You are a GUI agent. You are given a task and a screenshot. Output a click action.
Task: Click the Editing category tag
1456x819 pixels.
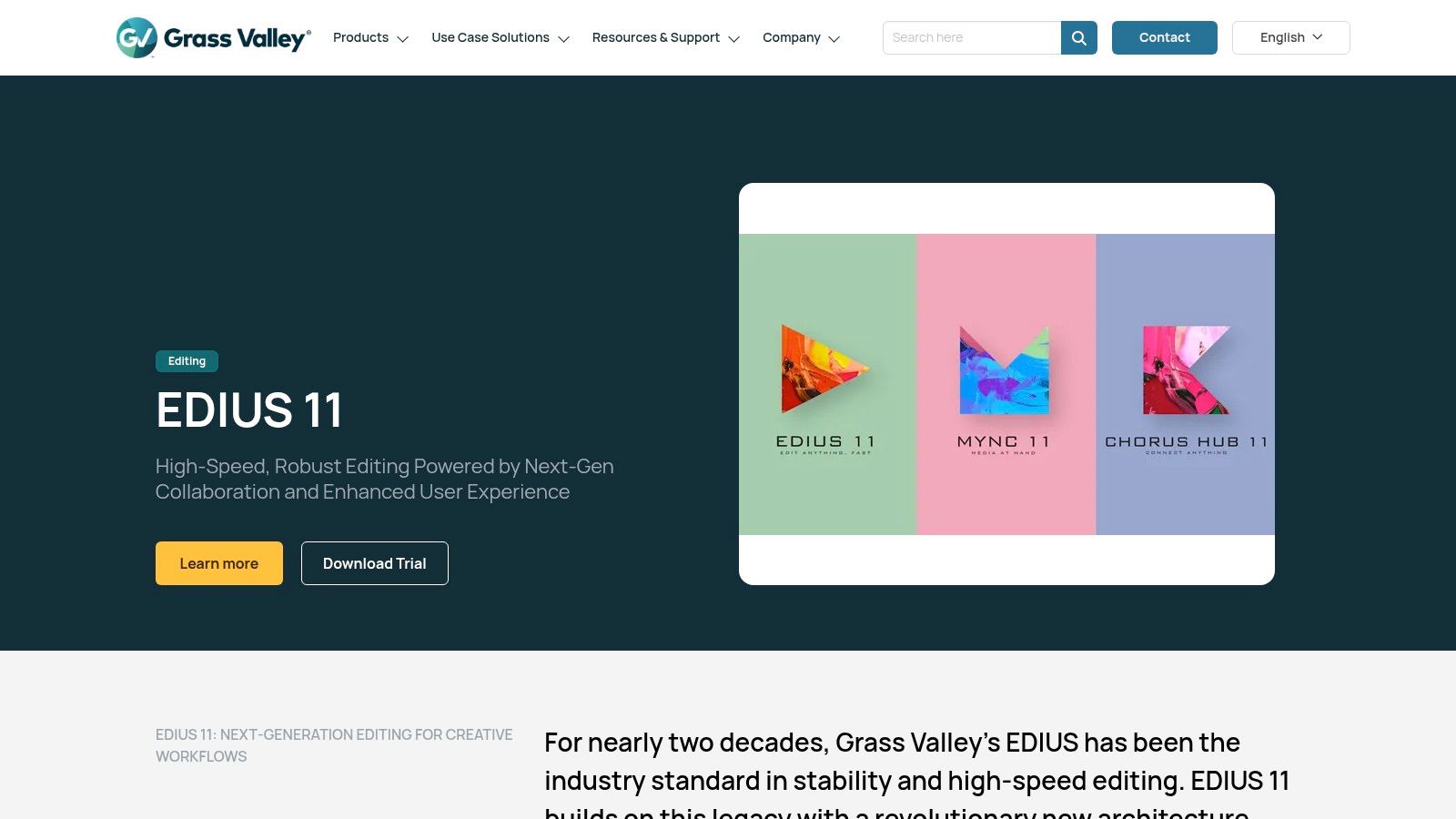[x=187, y=361]
